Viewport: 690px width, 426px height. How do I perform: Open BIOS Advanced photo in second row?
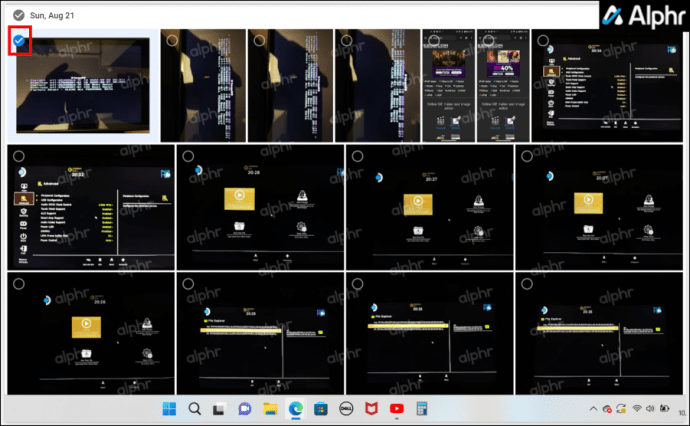91,207
